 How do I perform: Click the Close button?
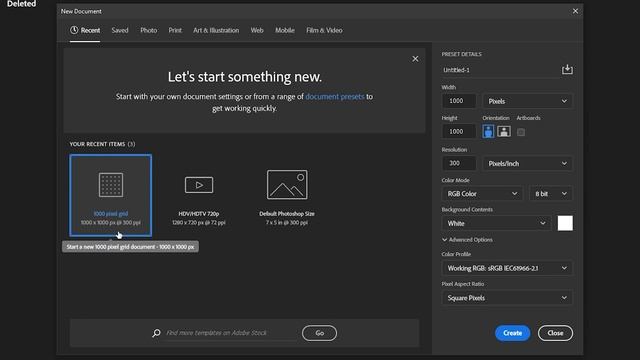coord(555,333)
